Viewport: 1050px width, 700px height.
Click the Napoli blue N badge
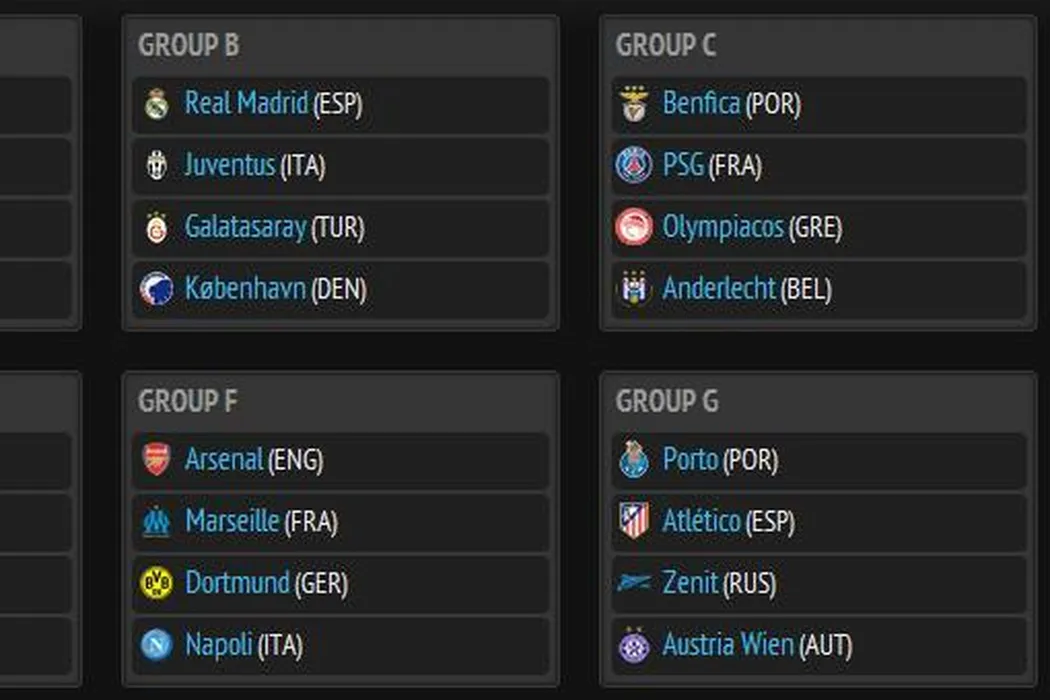tap(157, 645)
